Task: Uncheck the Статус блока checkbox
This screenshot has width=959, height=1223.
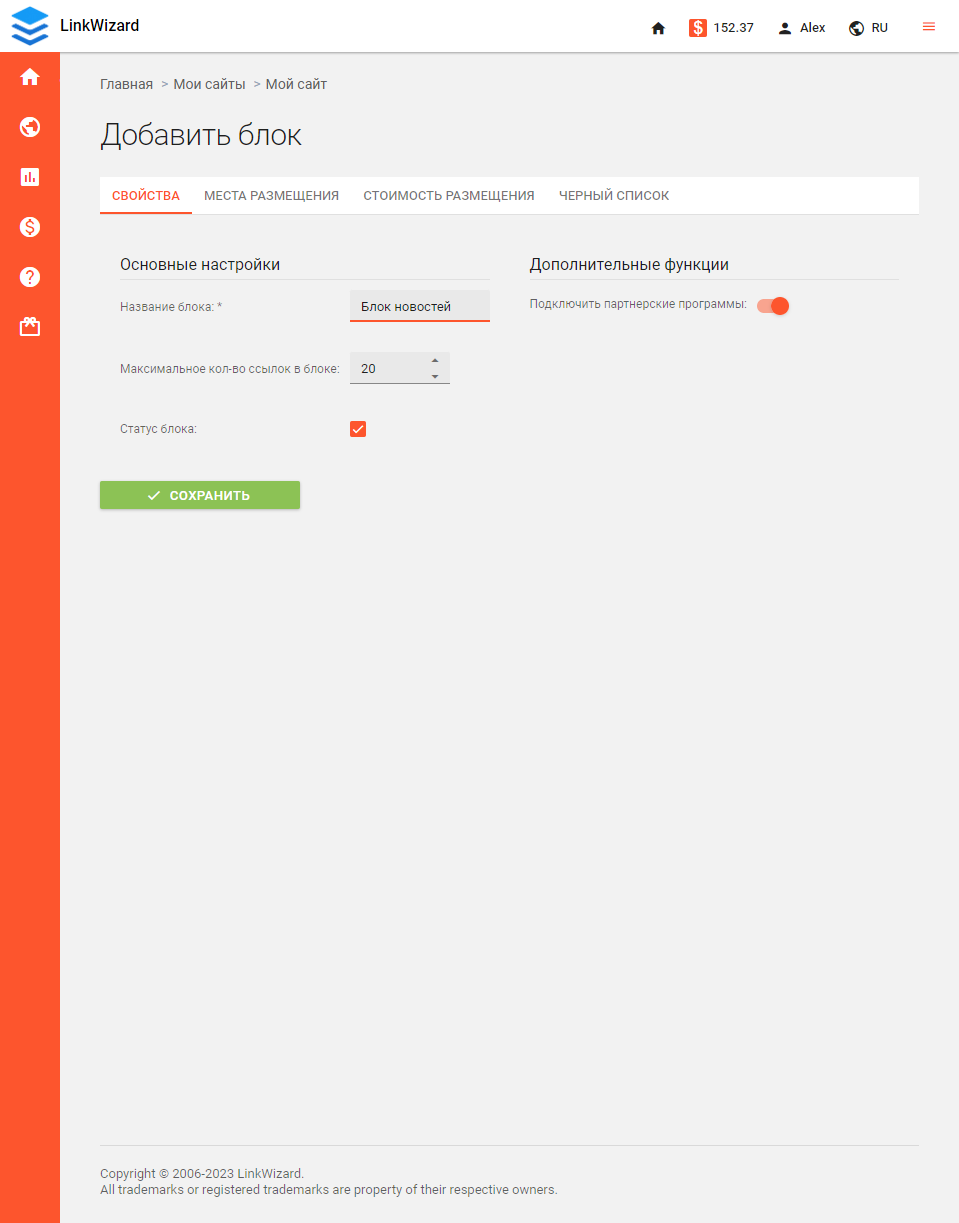Action: click(358, 428)
